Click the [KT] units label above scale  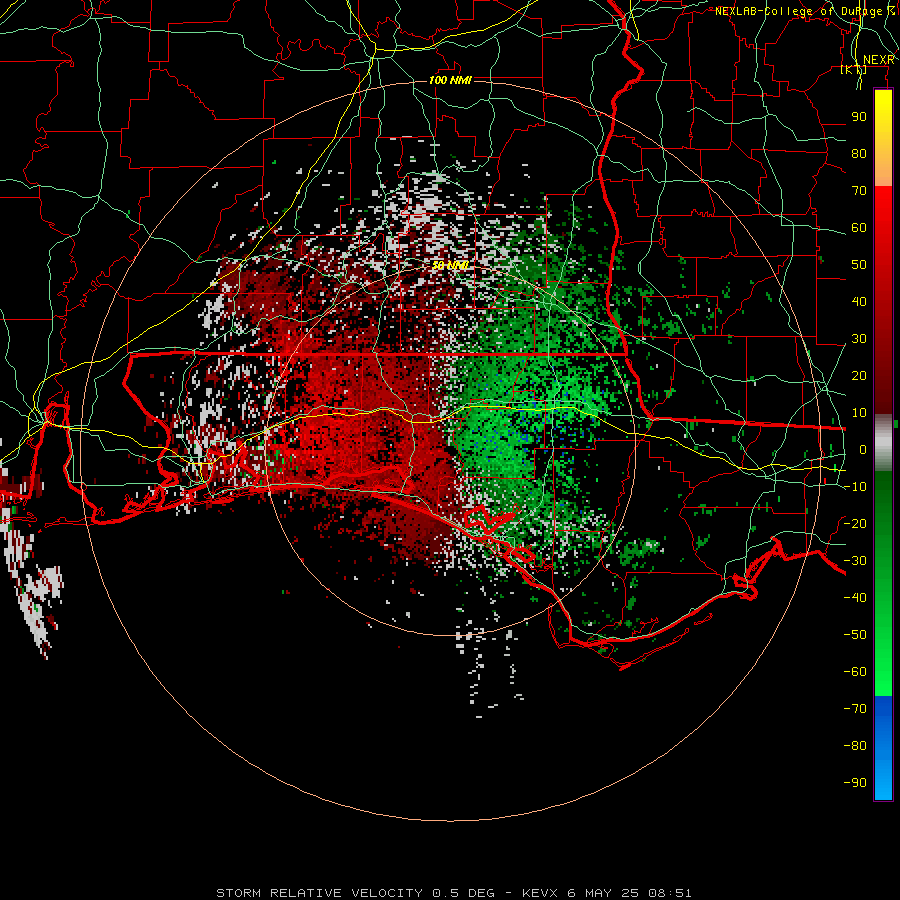point(853,70)
